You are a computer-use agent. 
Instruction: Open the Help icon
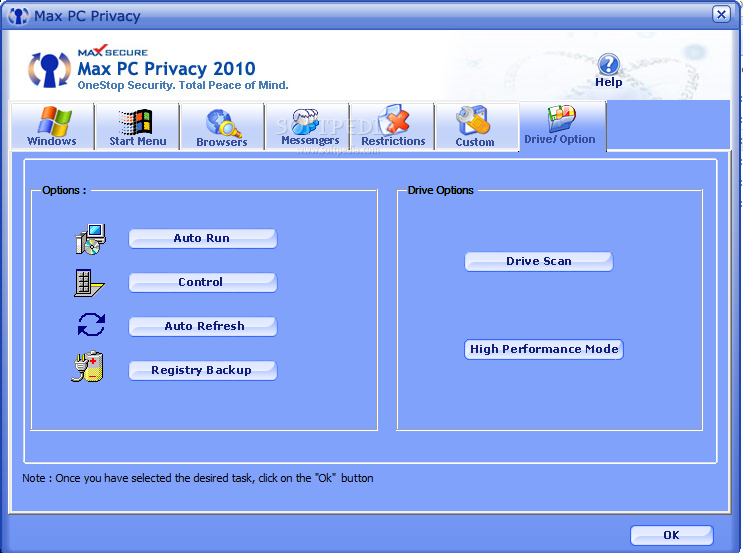coord(608,64)
